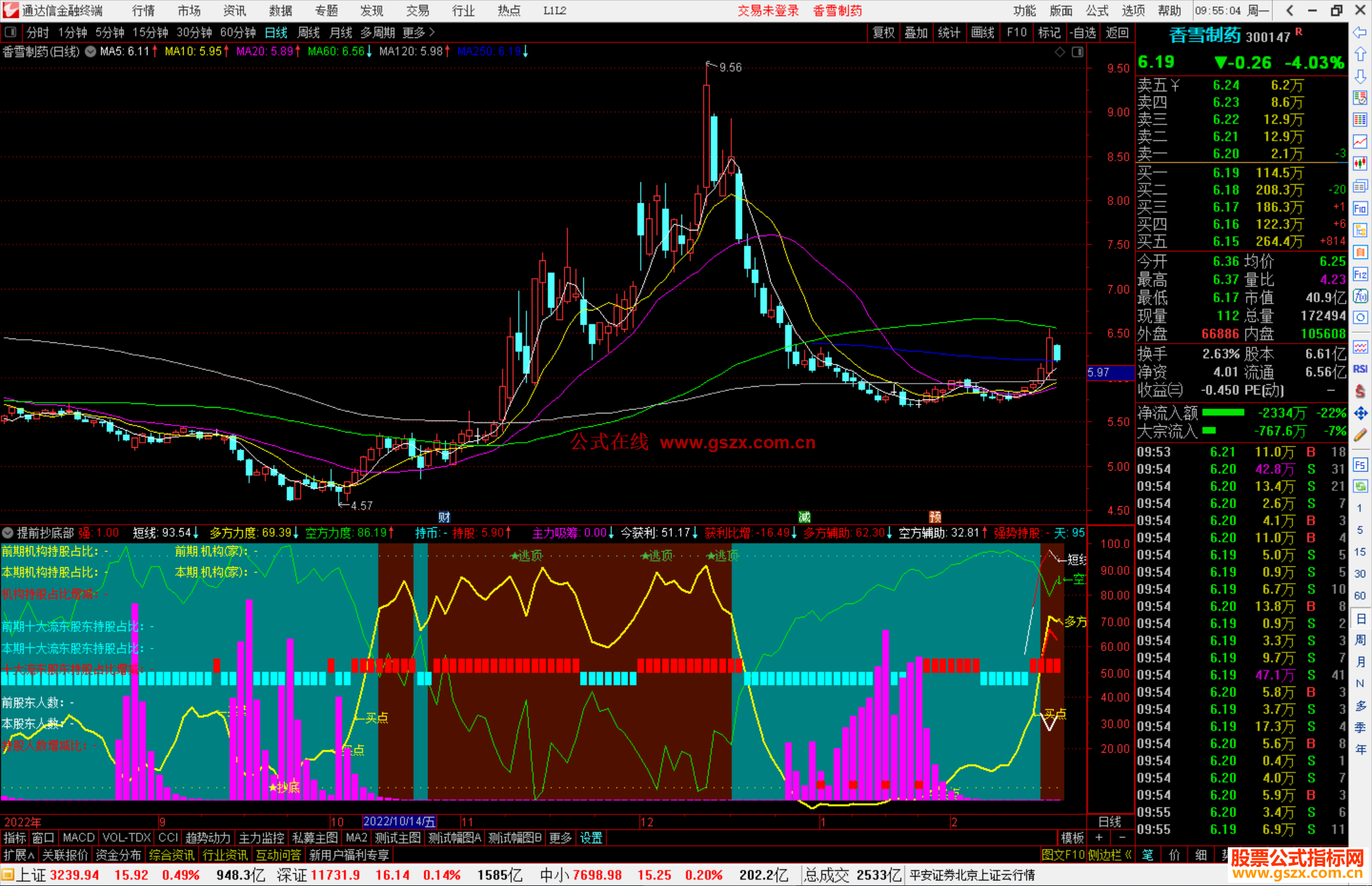Collapse the 侧边栏 sidebar toggle
Screen dimensions: 1372x886
point(1110,855)
